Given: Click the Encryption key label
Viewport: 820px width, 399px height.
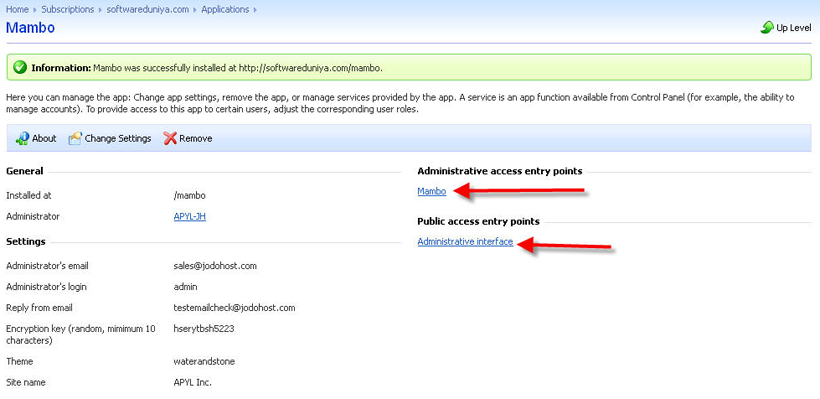Looking at the screenshot, I should 81,334.
